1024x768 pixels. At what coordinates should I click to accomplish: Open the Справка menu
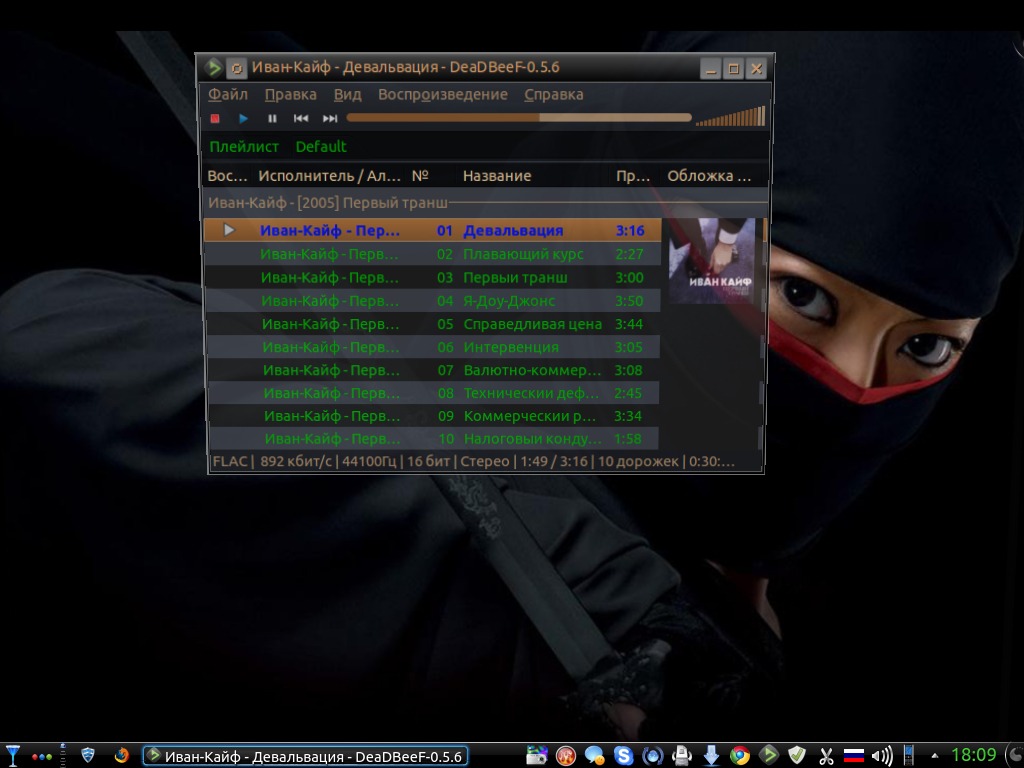(x=554, y=95)
